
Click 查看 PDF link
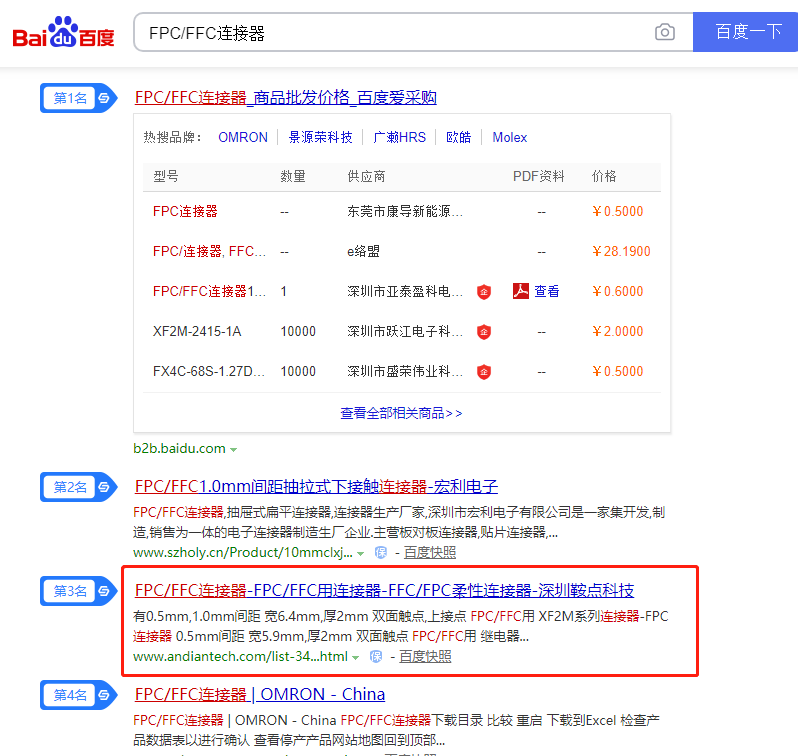coord(547,291)
